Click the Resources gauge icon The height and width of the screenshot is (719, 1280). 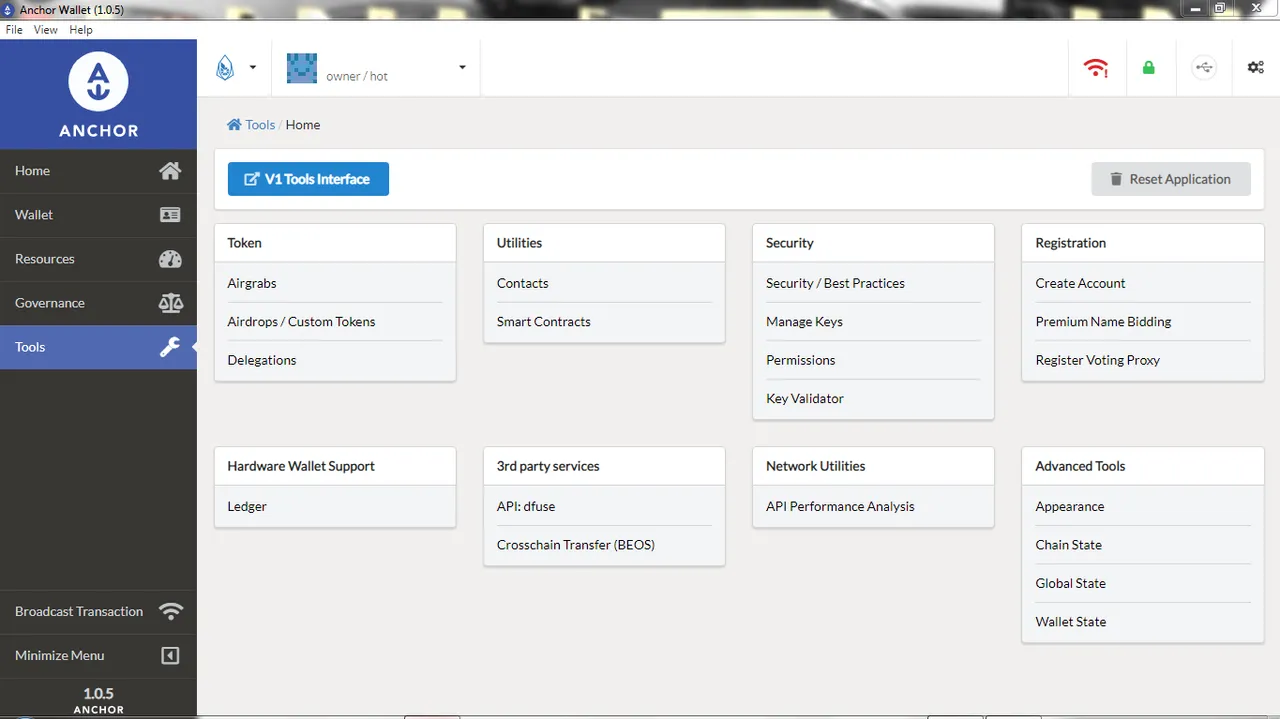coord(170,259)
